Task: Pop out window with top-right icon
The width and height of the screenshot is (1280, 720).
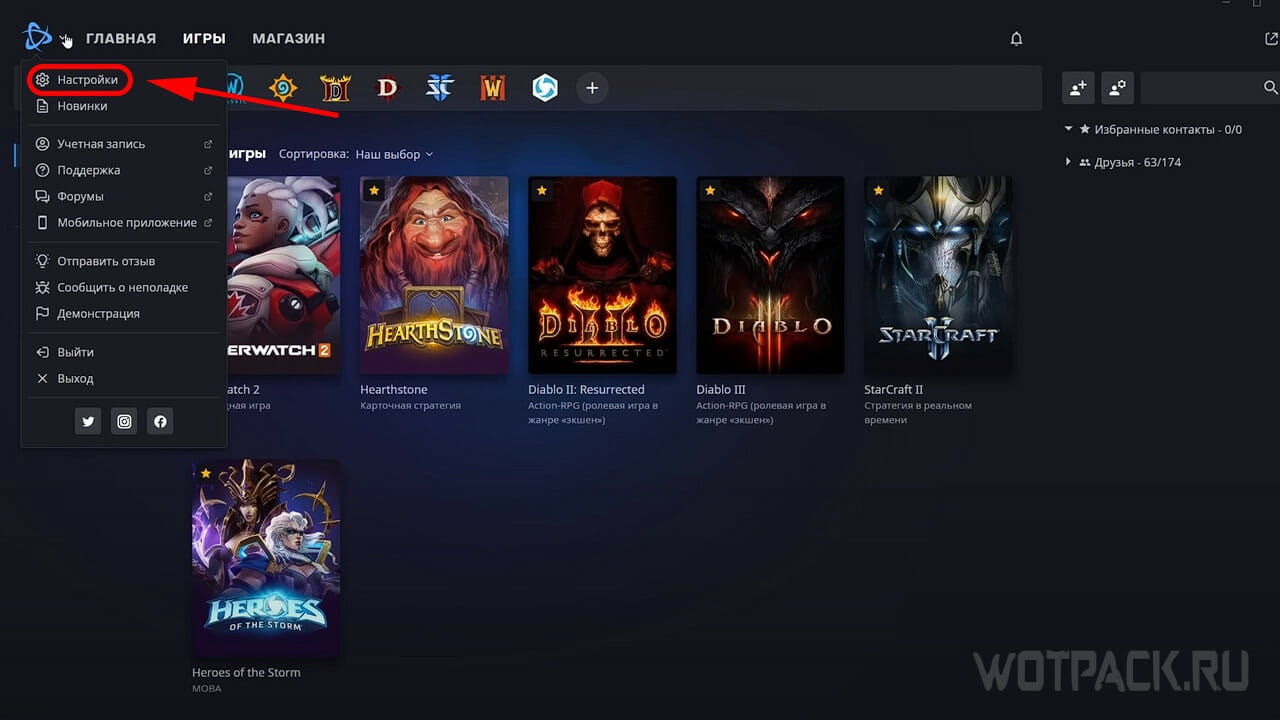Action: tap(1271, 39)
